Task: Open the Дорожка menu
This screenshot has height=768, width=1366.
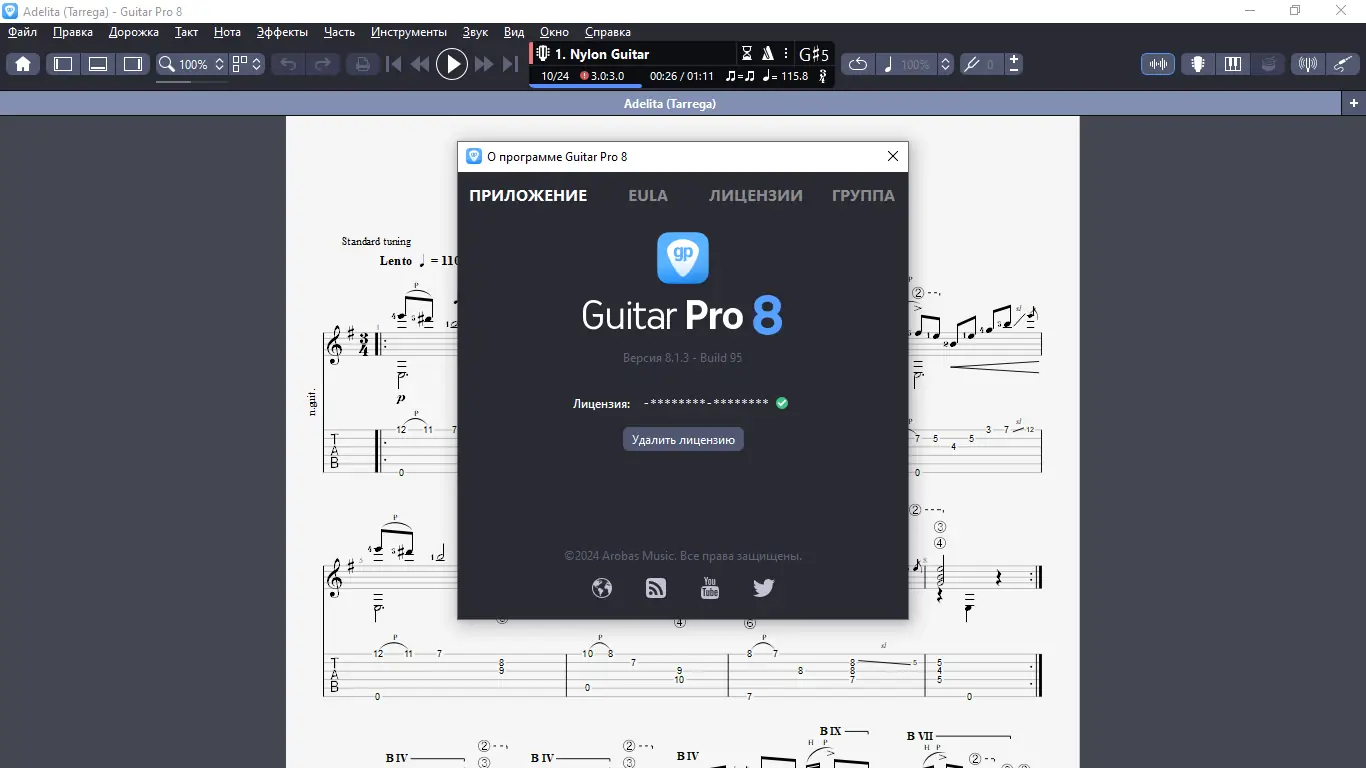Action: [x=134, y=32]
